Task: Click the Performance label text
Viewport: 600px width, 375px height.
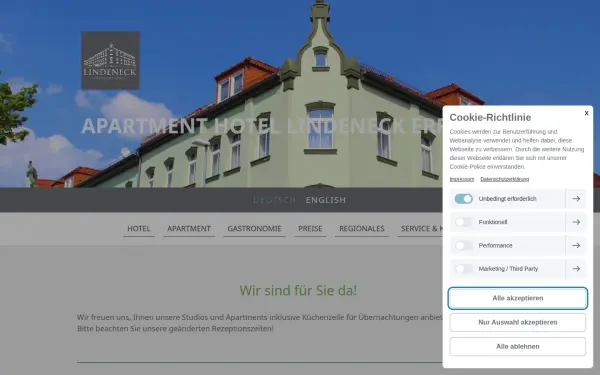Action: click(x=496, y=245)
